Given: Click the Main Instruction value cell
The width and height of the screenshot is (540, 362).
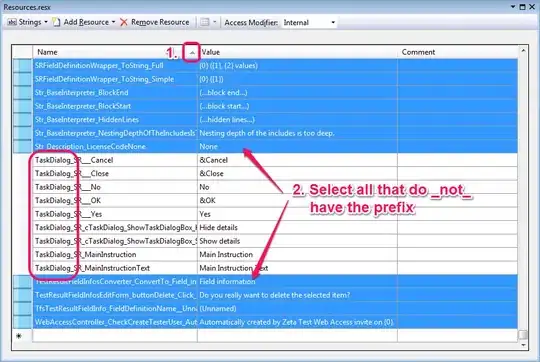Looking at the screenshot, I should 297,255.
